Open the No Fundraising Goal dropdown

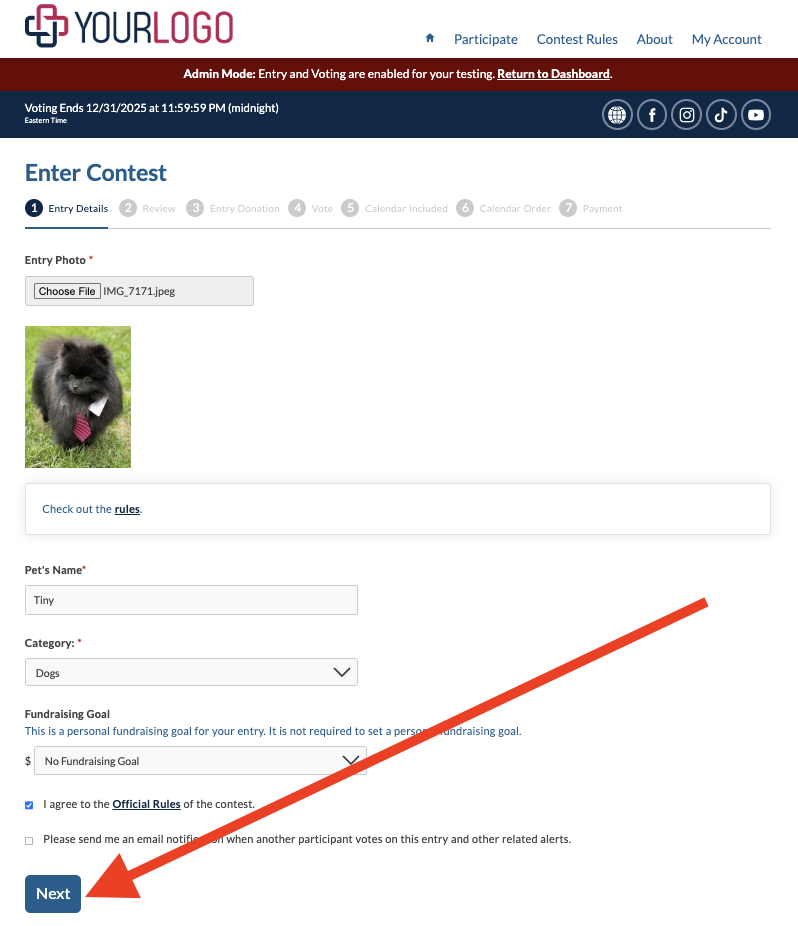(200, 761)
